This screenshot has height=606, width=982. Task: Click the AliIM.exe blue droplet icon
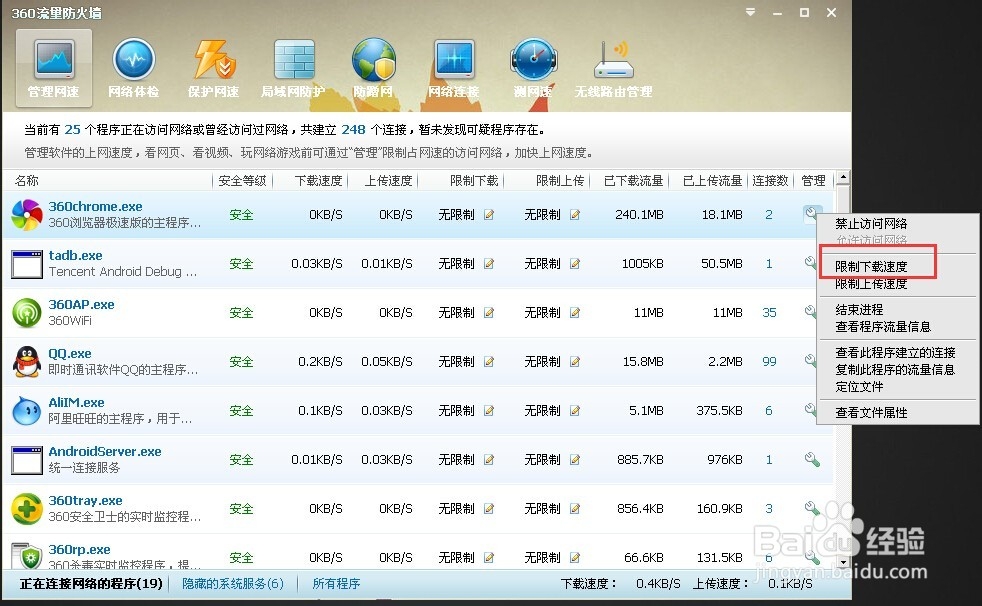click(x=27, y=411)
